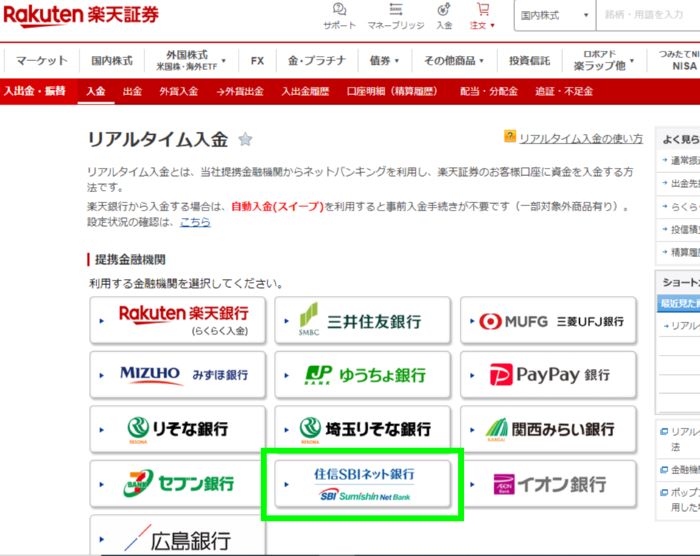
Task: Select 三井住友銀行 SMBC bank
Action: (362, 320)
